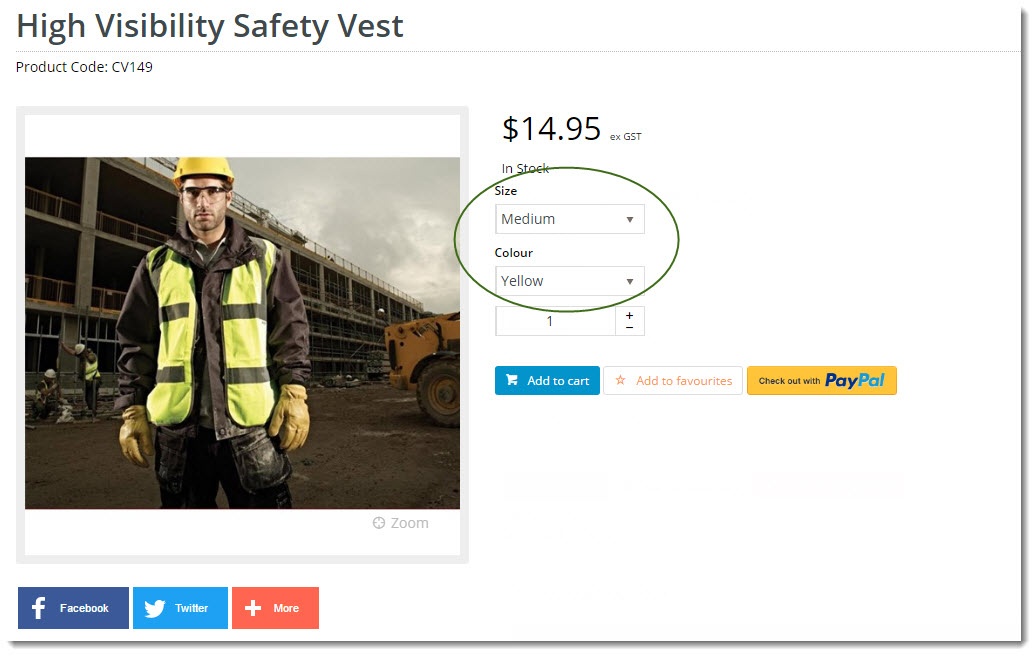Open the Size dropdown showing Medium
This screenshot has width=1036, height=656.
pos(570,219)
